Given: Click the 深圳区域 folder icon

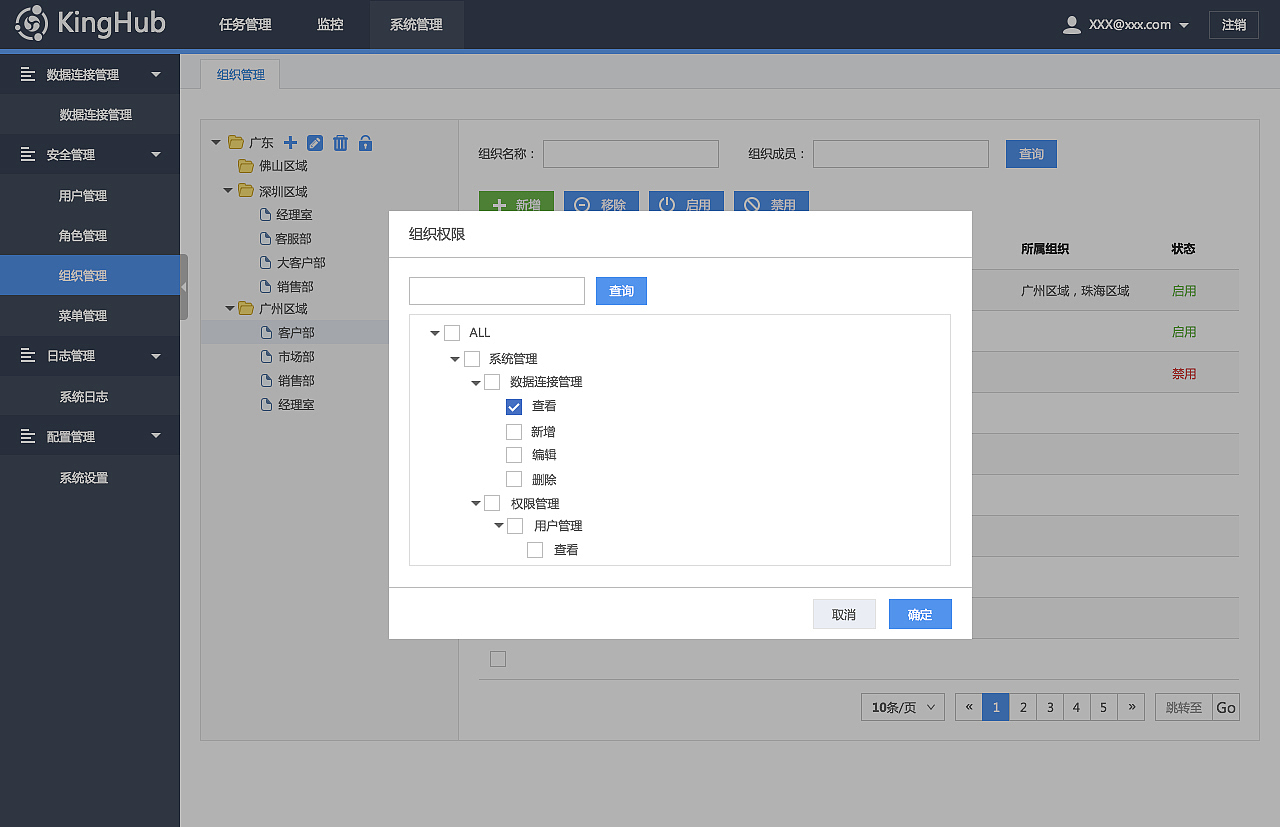Looking at the screenshot, I should click(246, 191).
